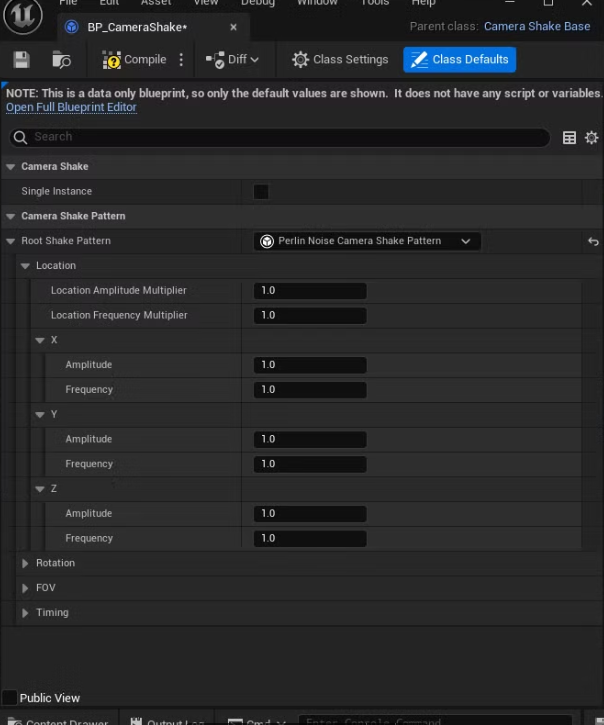Click the property matrix table icon

(x=569, y=137)
